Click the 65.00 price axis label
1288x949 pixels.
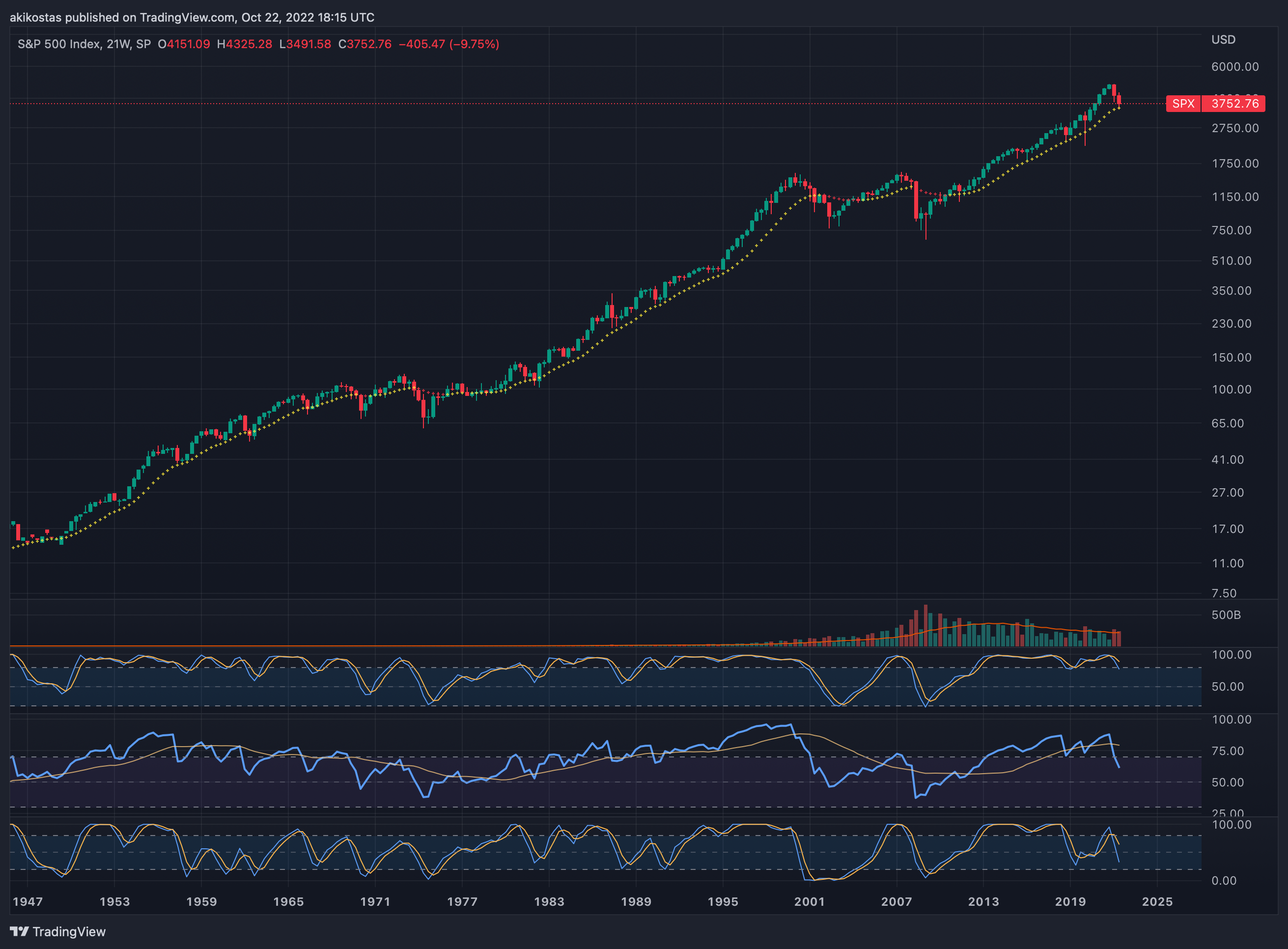point(1228,423)
